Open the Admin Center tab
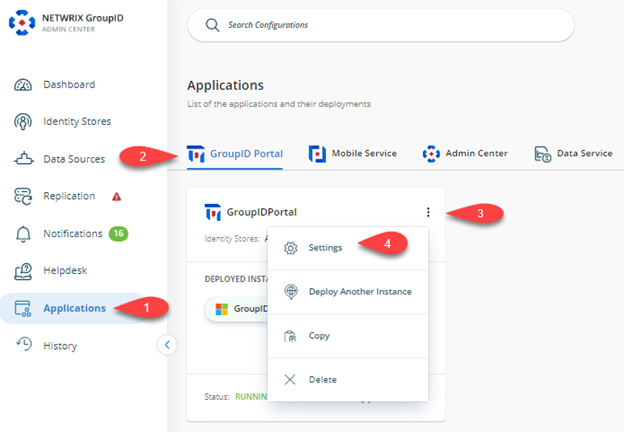The width and height of the screenshot is (624, 432). 465,154
